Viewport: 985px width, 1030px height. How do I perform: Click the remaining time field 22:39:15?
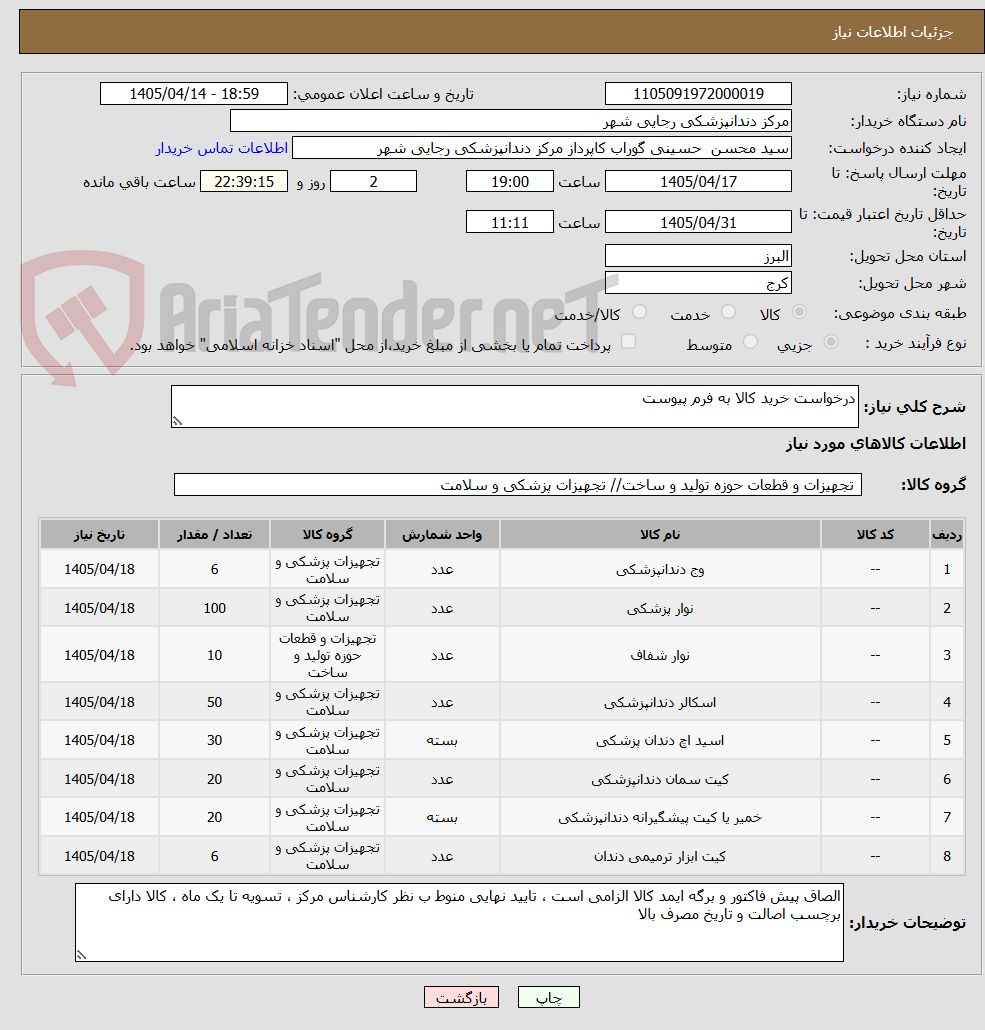(244, 181)
